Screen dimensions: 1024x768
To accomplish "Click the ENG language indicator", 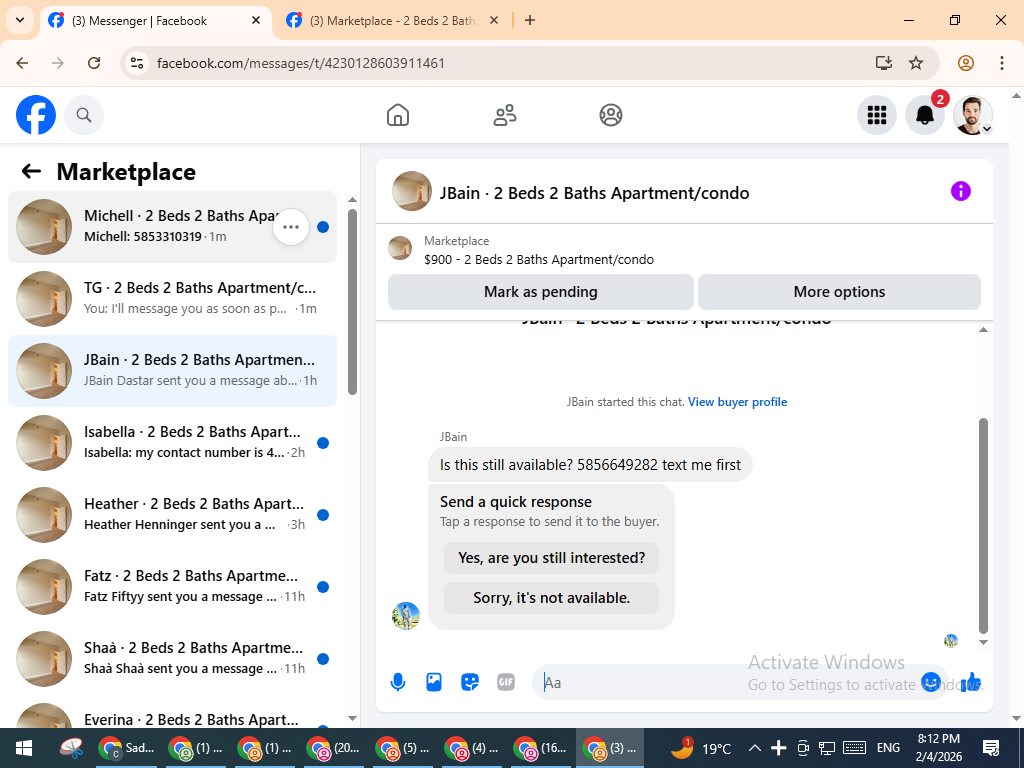I will click(888, 748).
